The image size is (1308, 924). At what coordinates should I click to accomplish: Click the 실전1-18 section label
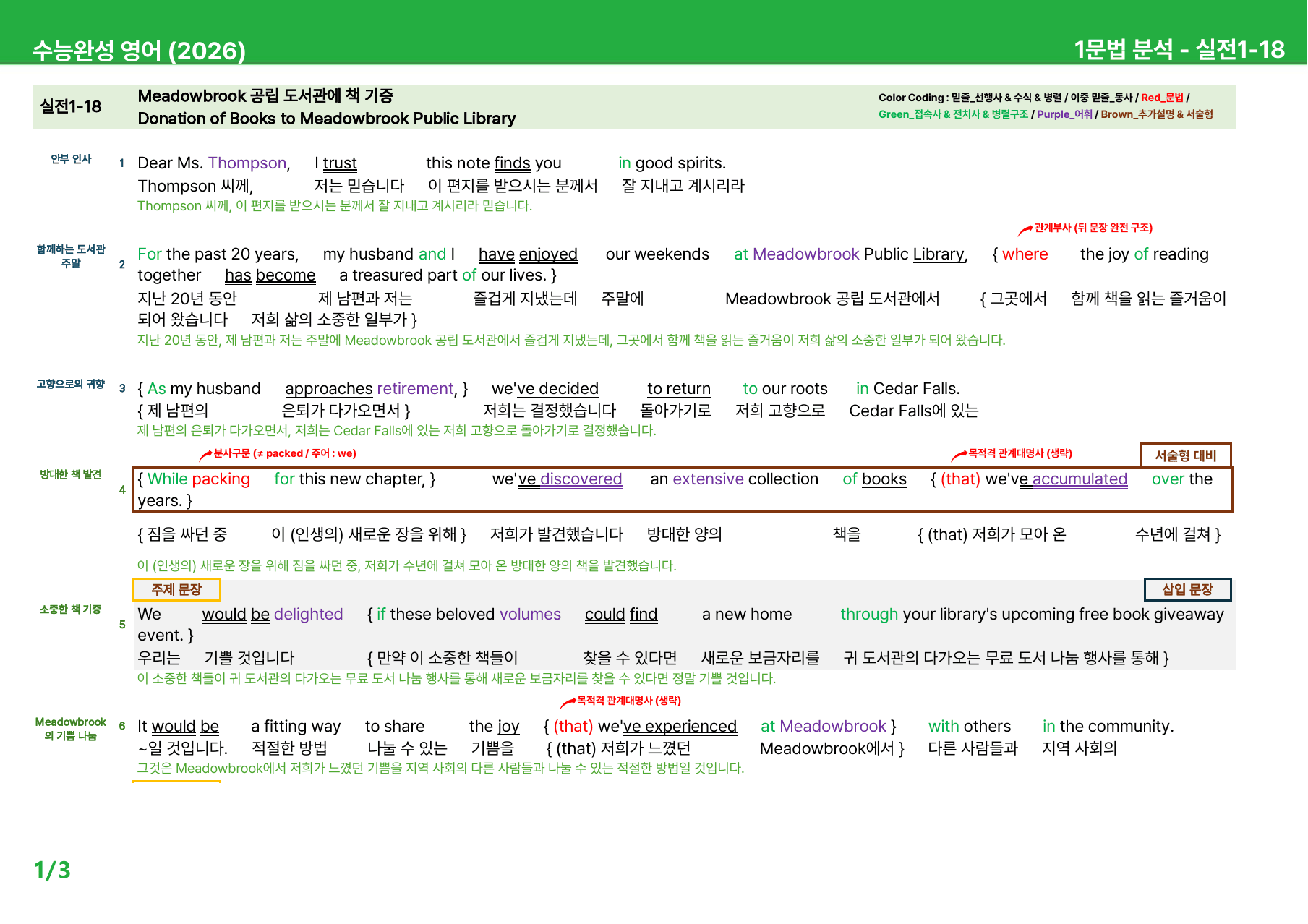tap(71, 106)
